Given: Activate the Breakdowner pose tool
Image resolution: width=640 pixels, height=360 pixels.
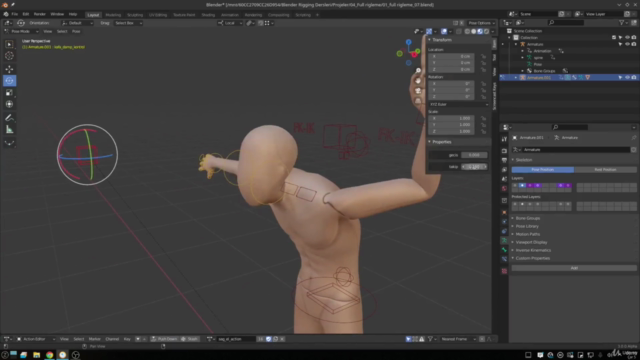Looking at the screenshot, I should point(9,143).
